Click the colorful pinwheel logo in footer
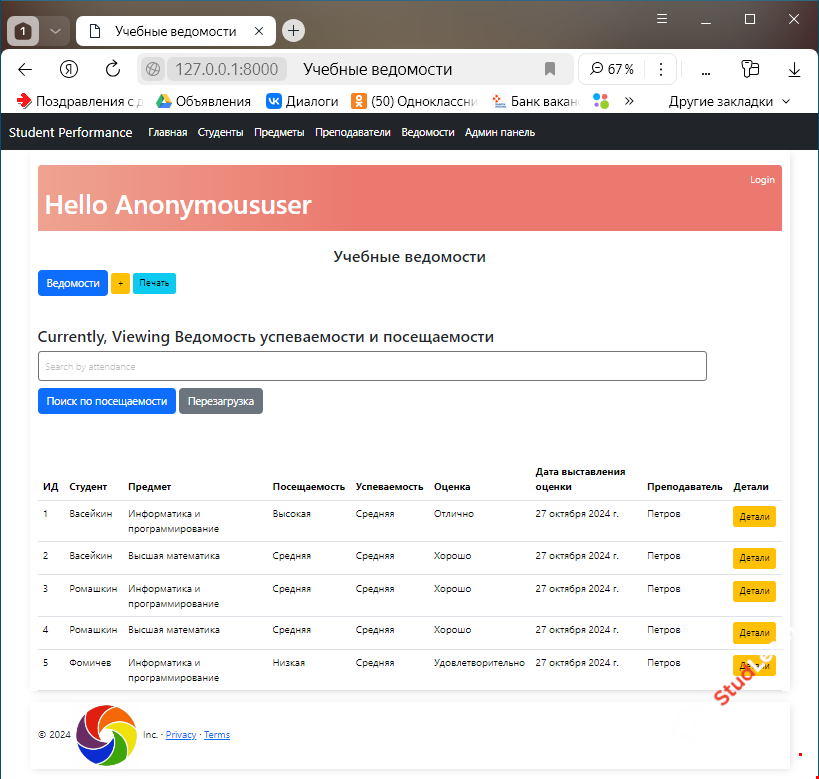Viewport: 819px width, 779px height. click(105, 735)
